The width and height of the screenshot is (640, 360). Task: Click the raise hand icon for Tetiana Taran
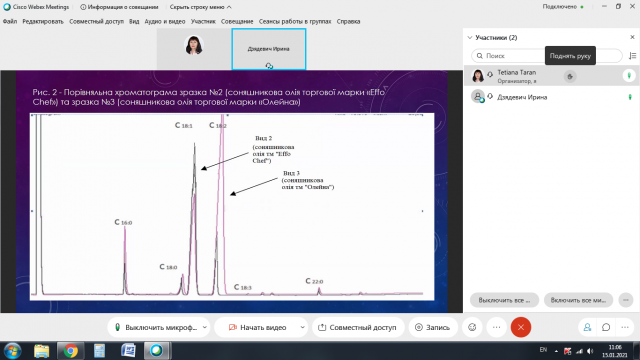coord(570,76)
